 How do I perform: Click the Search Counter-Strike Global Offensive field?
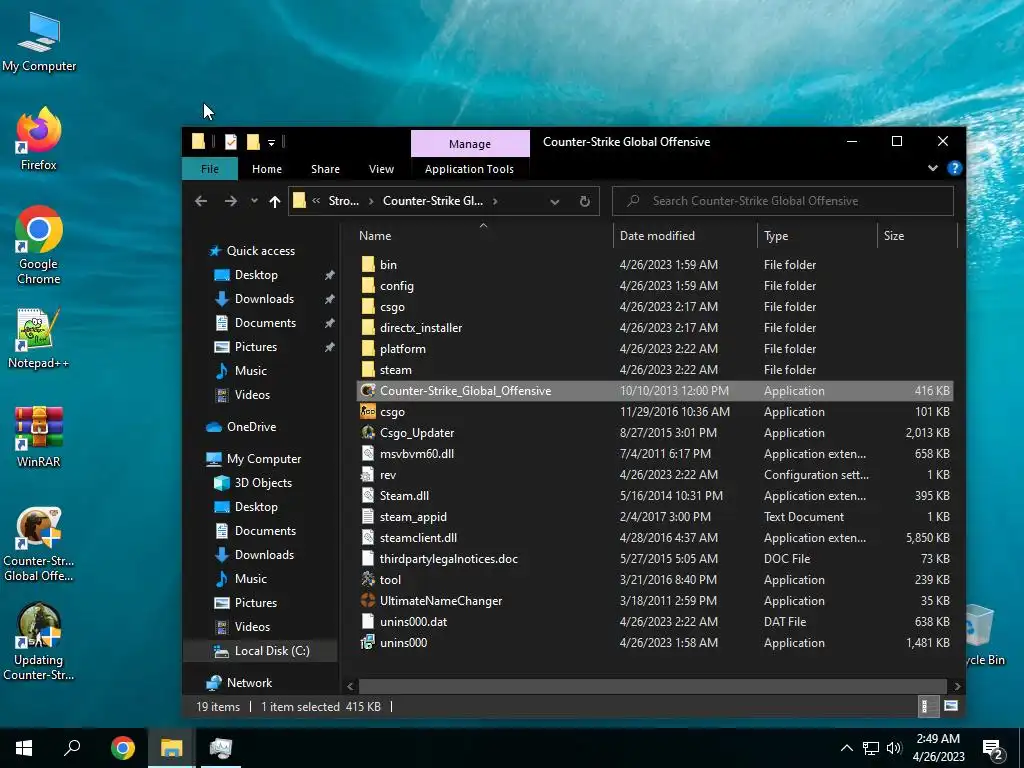click(782, 201)
